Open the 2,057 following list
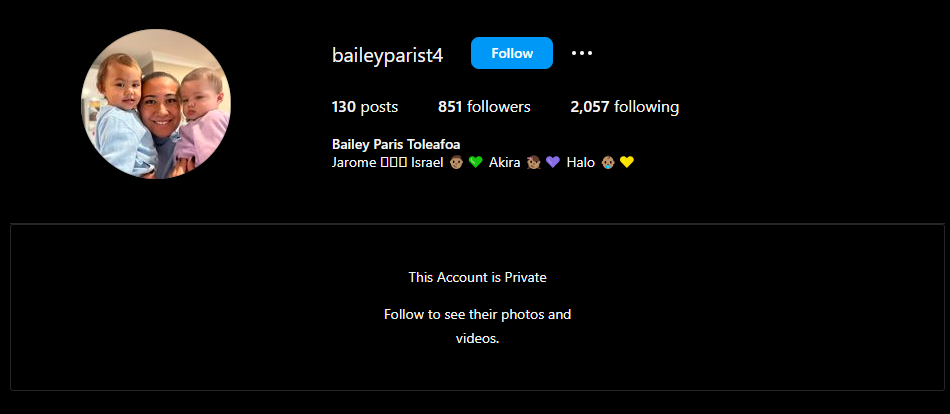The image size is (950, 414). [x=624, y=107]
